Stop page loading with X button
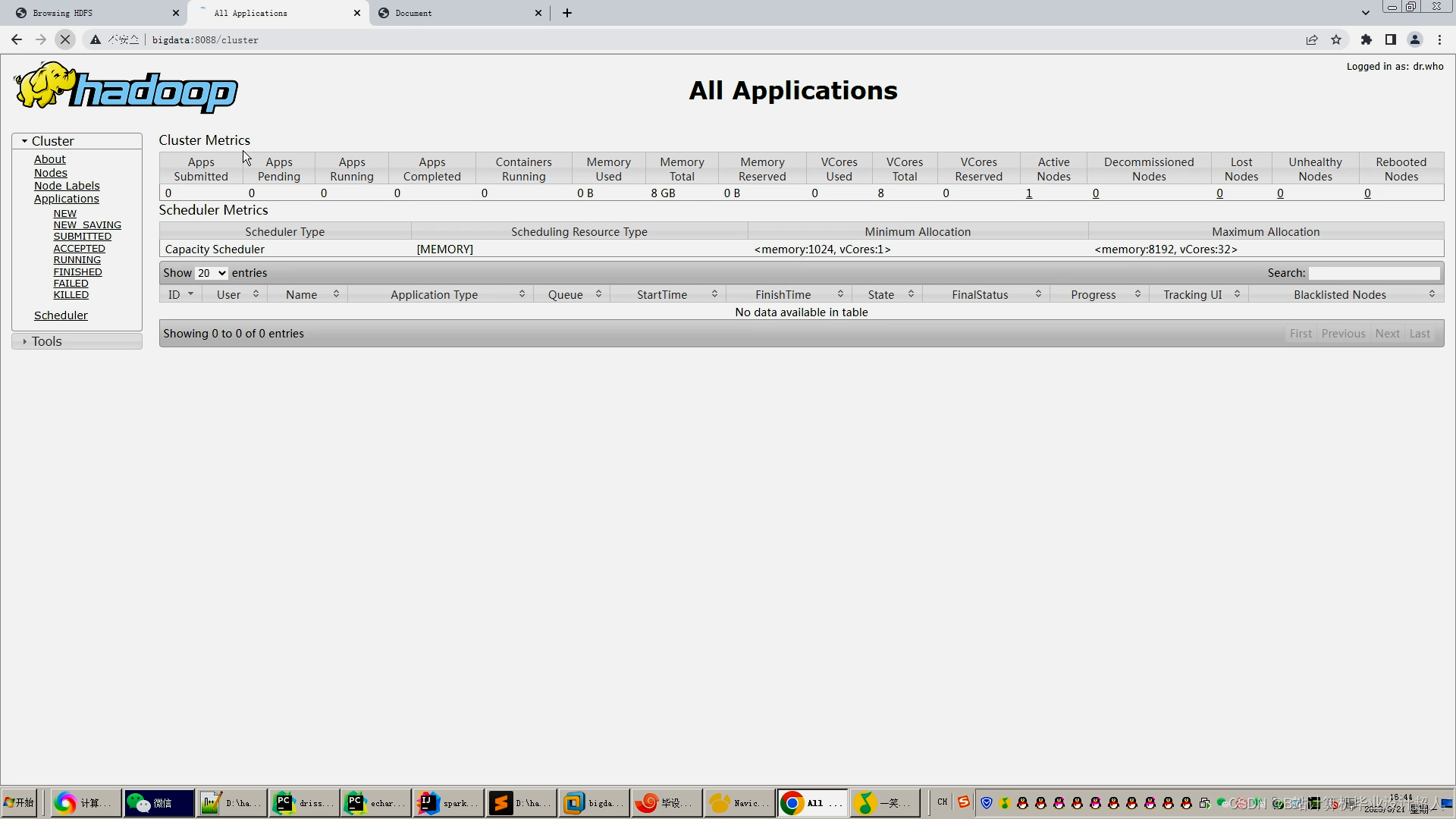Image resolution: width=1456 pixels, height=819 pixels. [65, 39]
